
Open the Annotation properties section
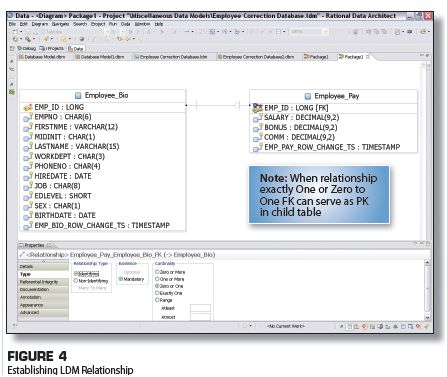[43, 297]
